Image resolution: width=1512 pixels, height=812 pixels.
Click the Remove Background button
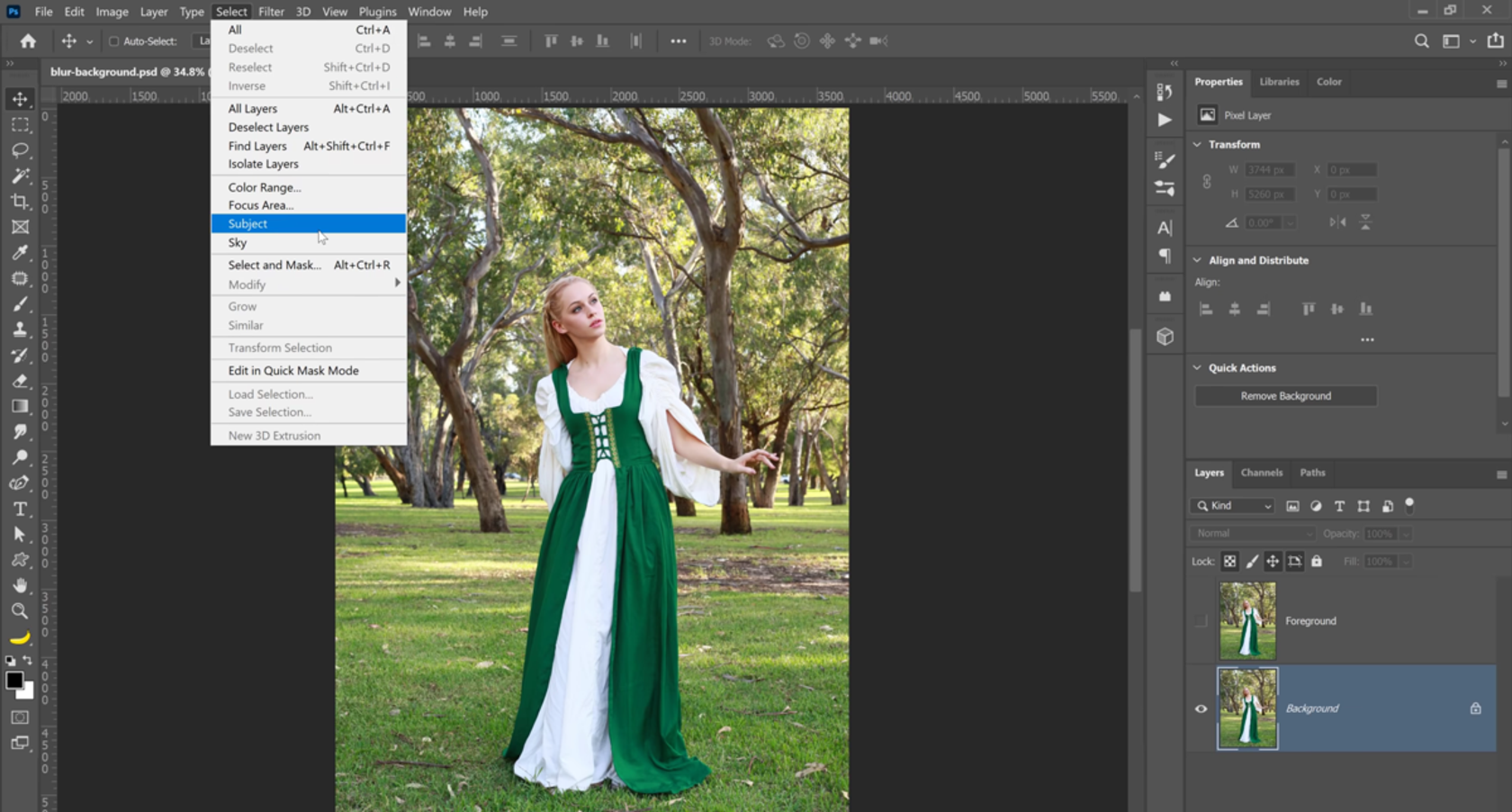pos(1285,395)
